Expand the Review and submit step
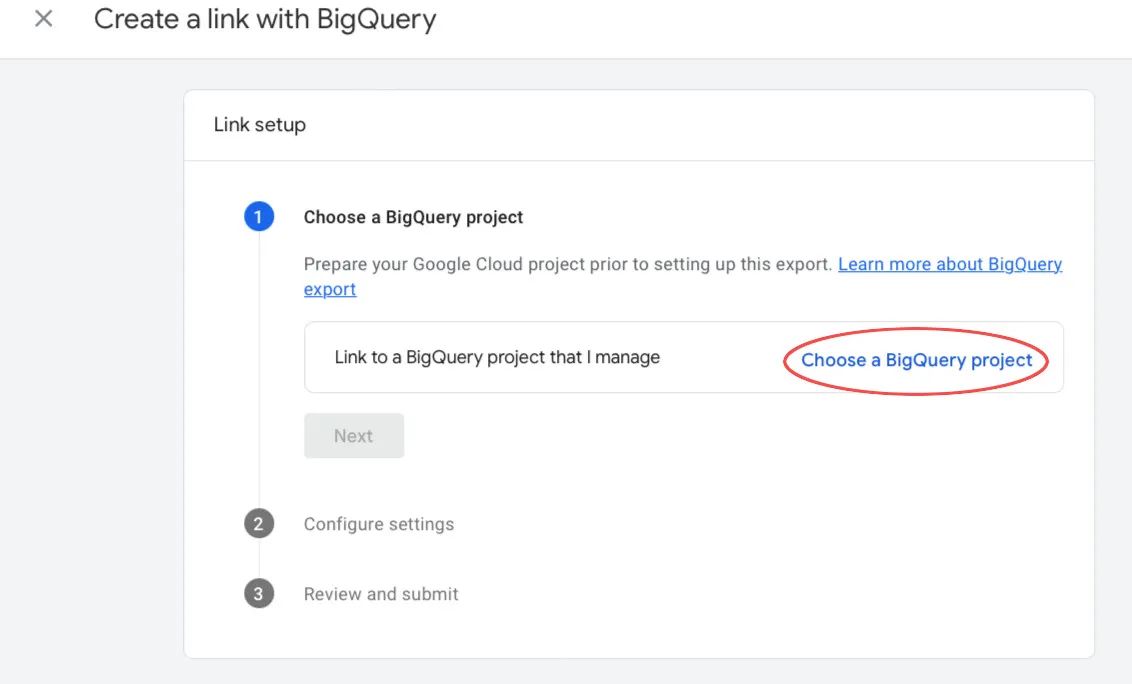The height and width of the screenshot is (684, 1132). (x=381, y=594)
